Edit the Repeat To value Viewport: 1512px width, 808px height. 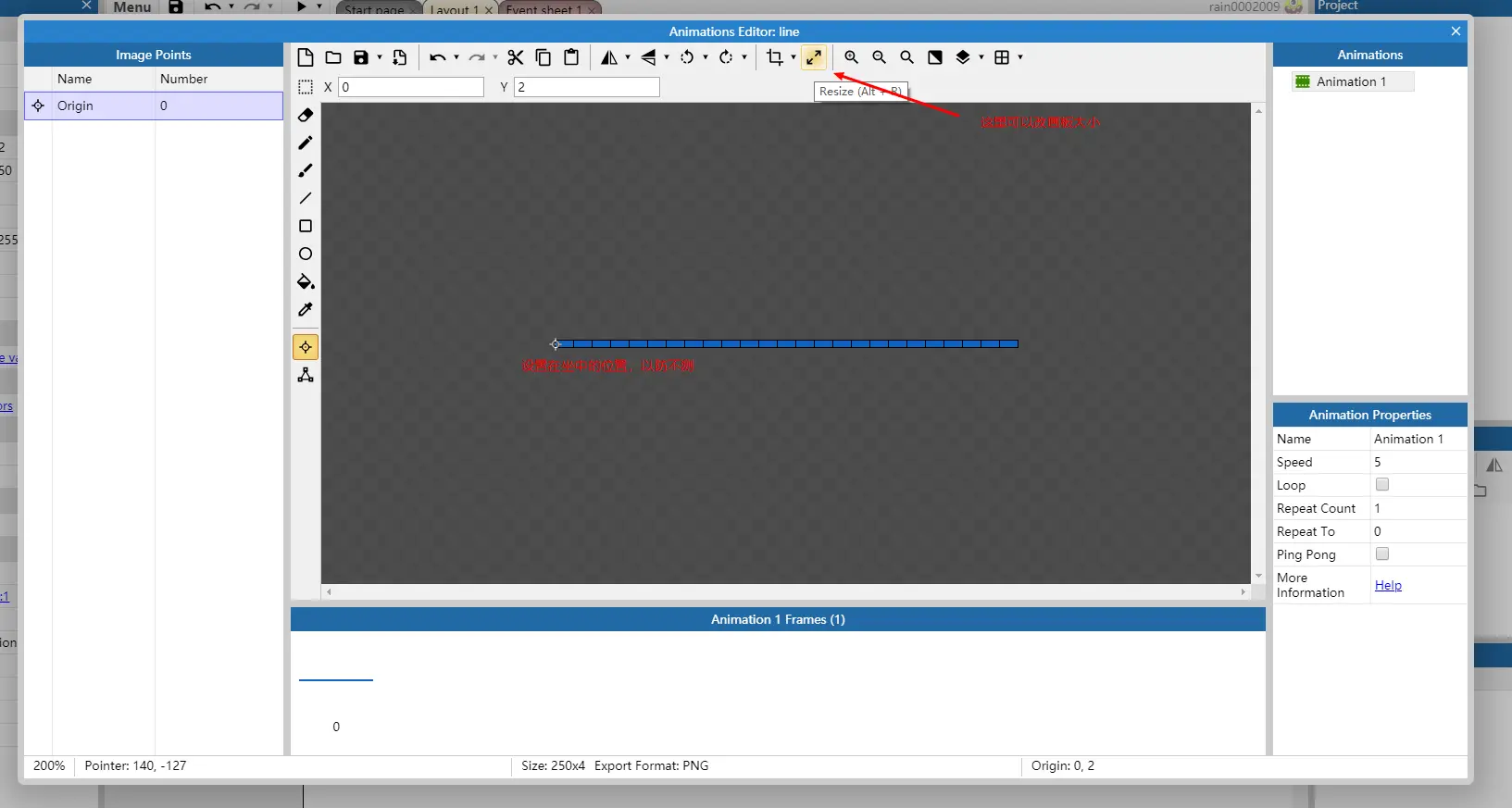tap(1418, 531)
